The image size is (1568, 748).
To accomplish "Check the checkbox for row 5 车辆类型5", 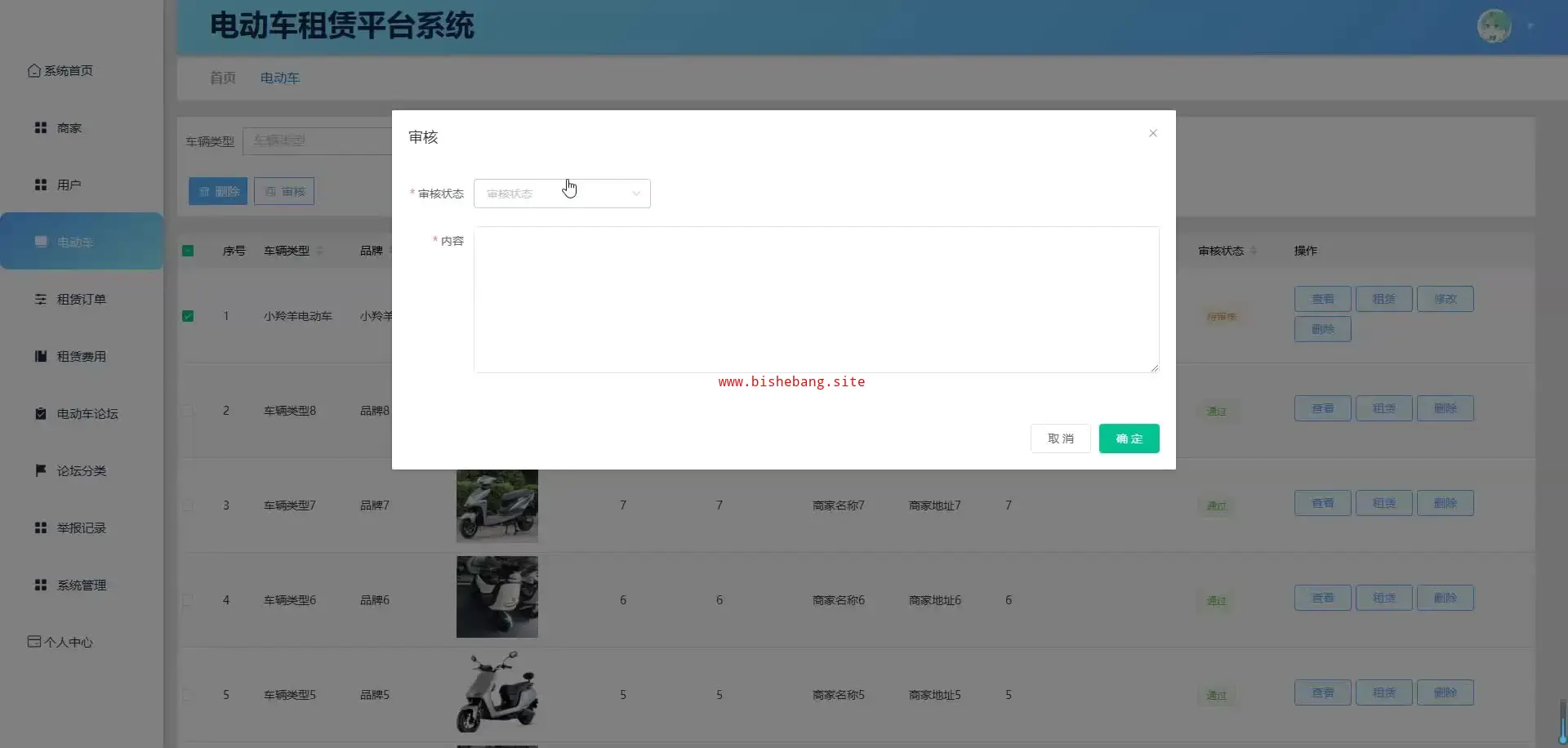I will pos(188,695).
